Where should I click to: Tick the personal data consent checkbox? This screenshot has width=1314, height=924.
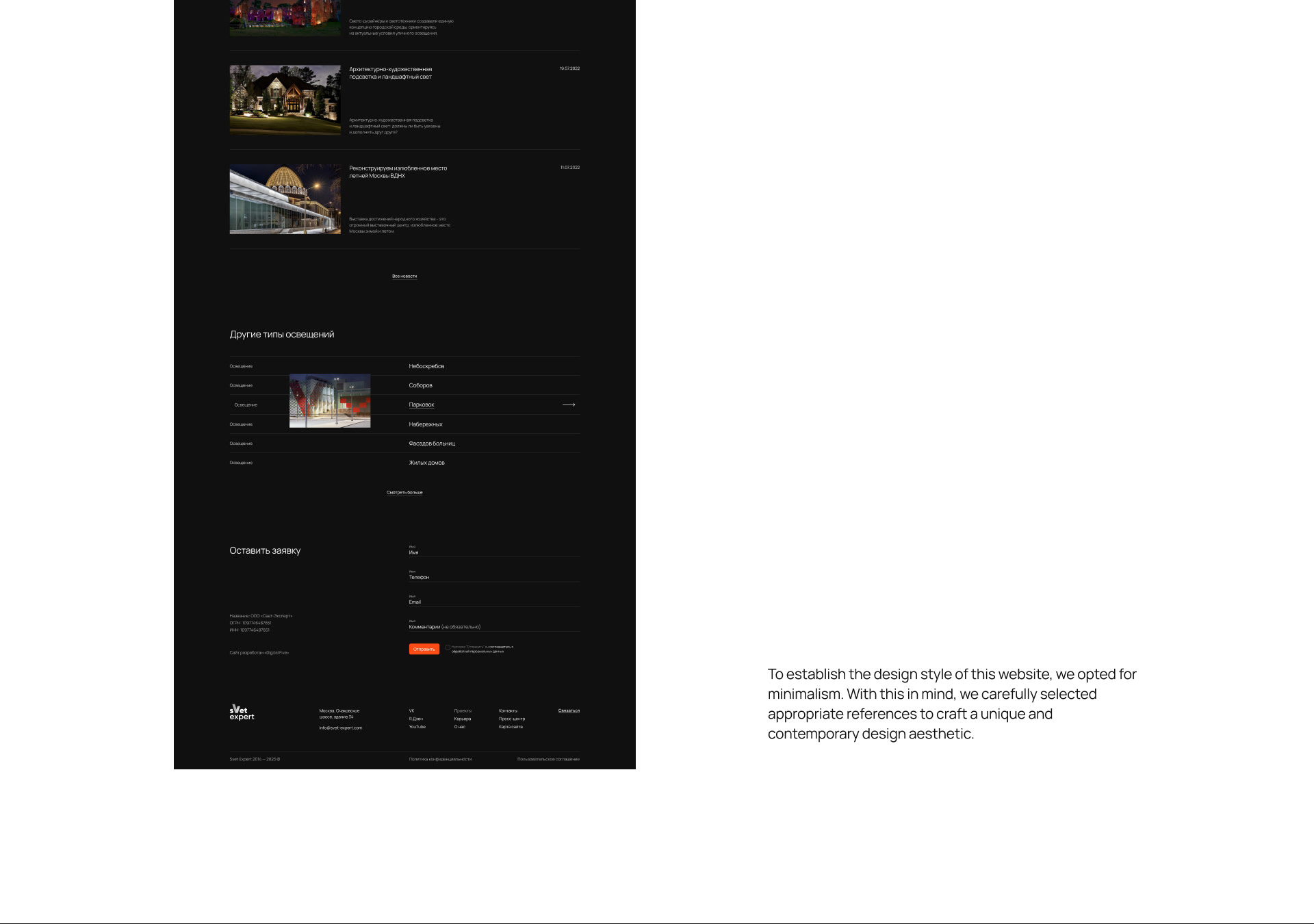point(448,647)
